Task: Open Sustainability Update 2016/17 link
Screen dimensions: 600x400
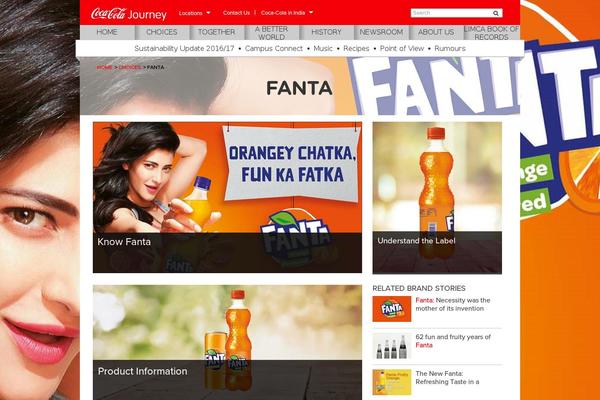Action: coord(184,49)
